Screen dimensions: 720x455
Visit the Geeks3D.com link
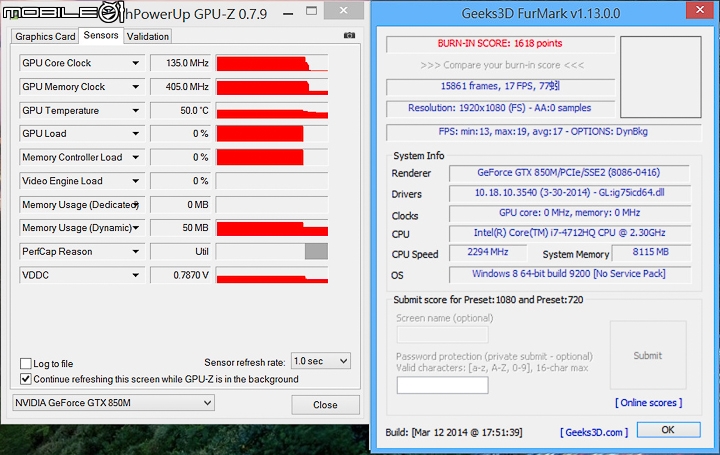(x=594, y=432)
